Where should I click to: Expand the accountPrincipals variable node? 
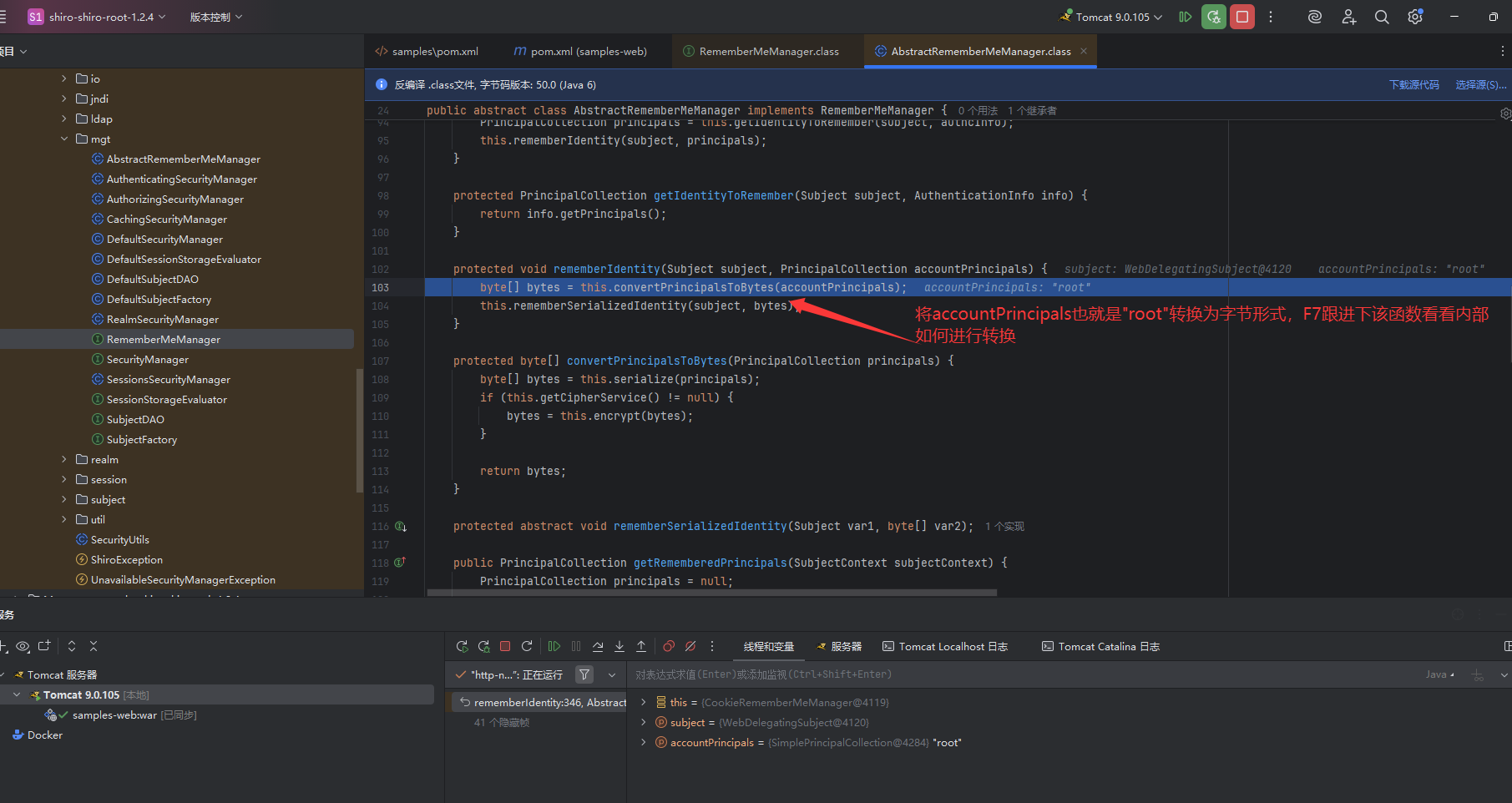(x=643, y=742)
